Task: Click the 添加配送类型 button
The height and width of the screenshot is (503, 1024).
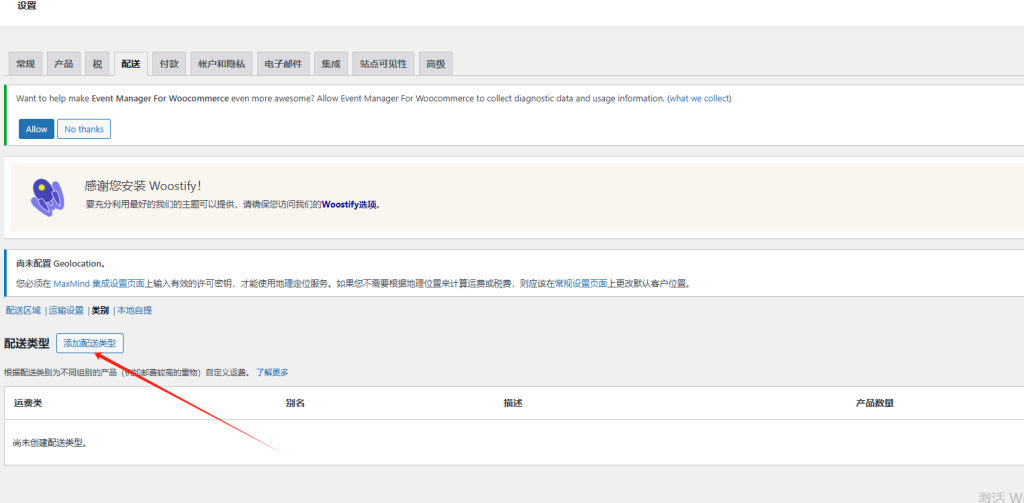Action: 90,343
